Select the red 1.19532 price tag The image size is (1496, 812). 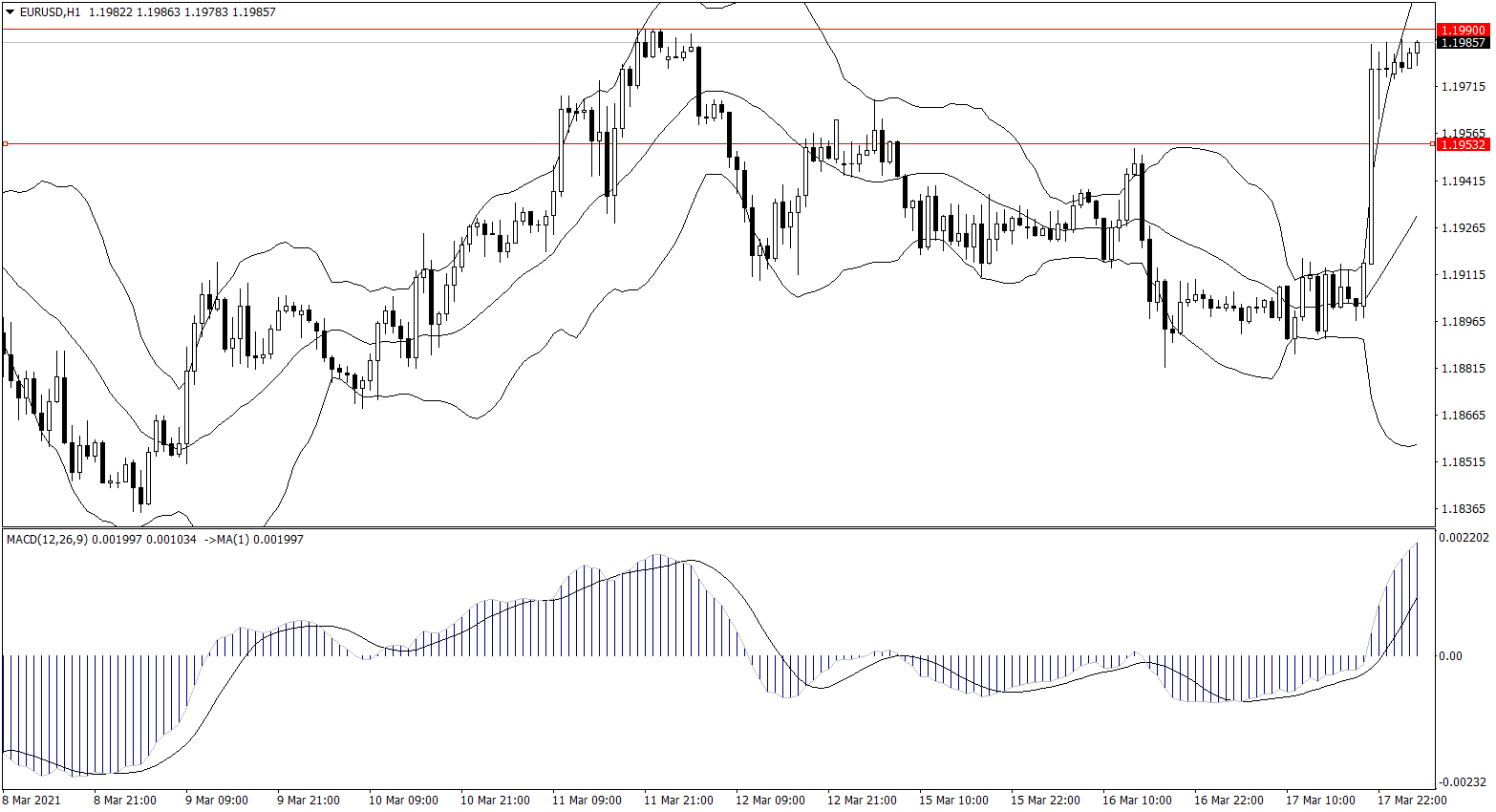[x=1463, y=144]
